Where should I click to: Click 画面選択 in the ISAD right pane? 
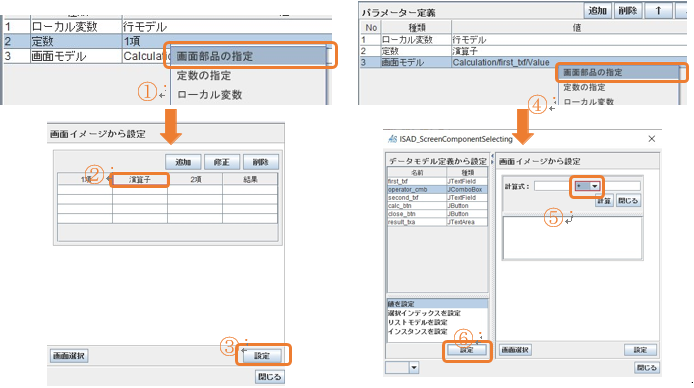pos(516,350)
